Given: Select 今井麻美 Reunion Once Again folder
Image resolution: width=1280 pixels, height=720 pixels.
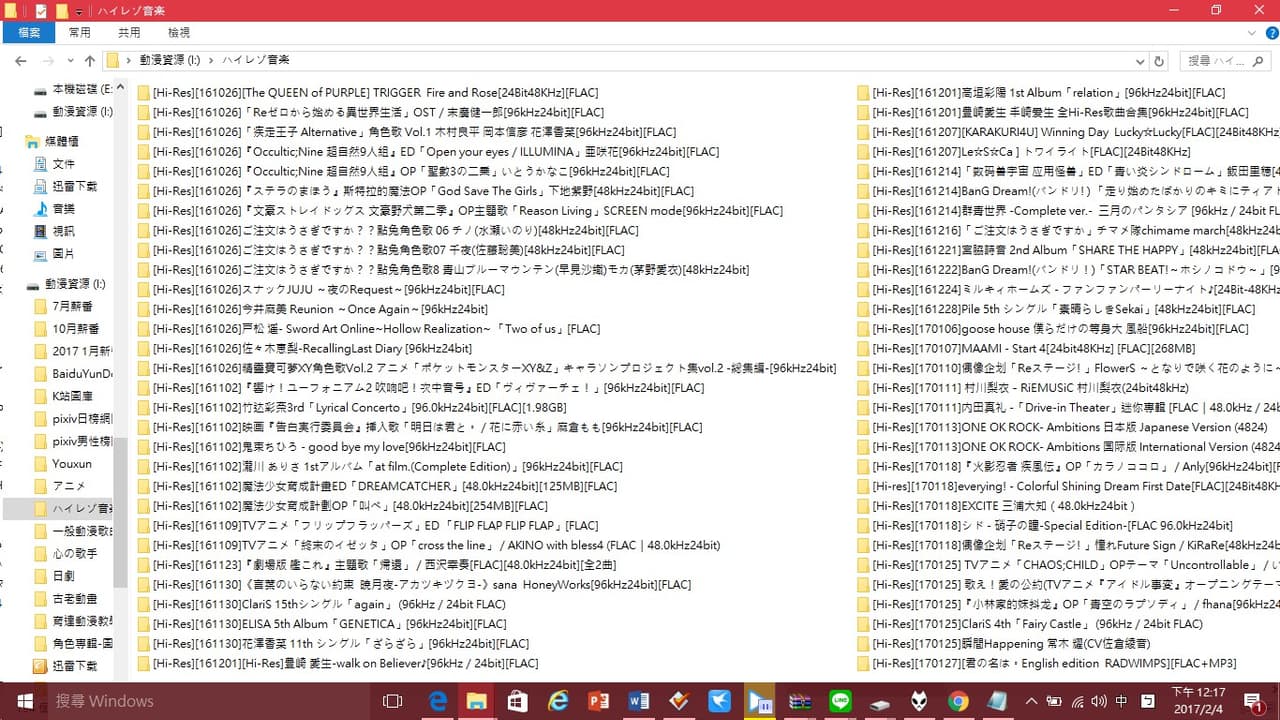Looking at the screenshot, I should (312, 309).
